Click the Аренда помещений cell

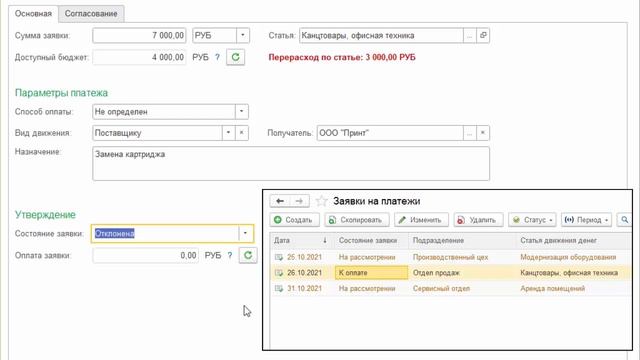click(x=552, y=288)
